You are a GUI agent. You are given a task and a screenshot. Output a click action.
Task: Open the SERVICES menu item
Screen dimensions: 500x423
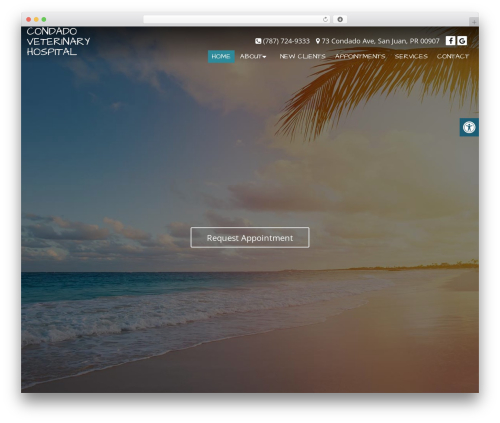pyautogui.click(x=411, y=56)
